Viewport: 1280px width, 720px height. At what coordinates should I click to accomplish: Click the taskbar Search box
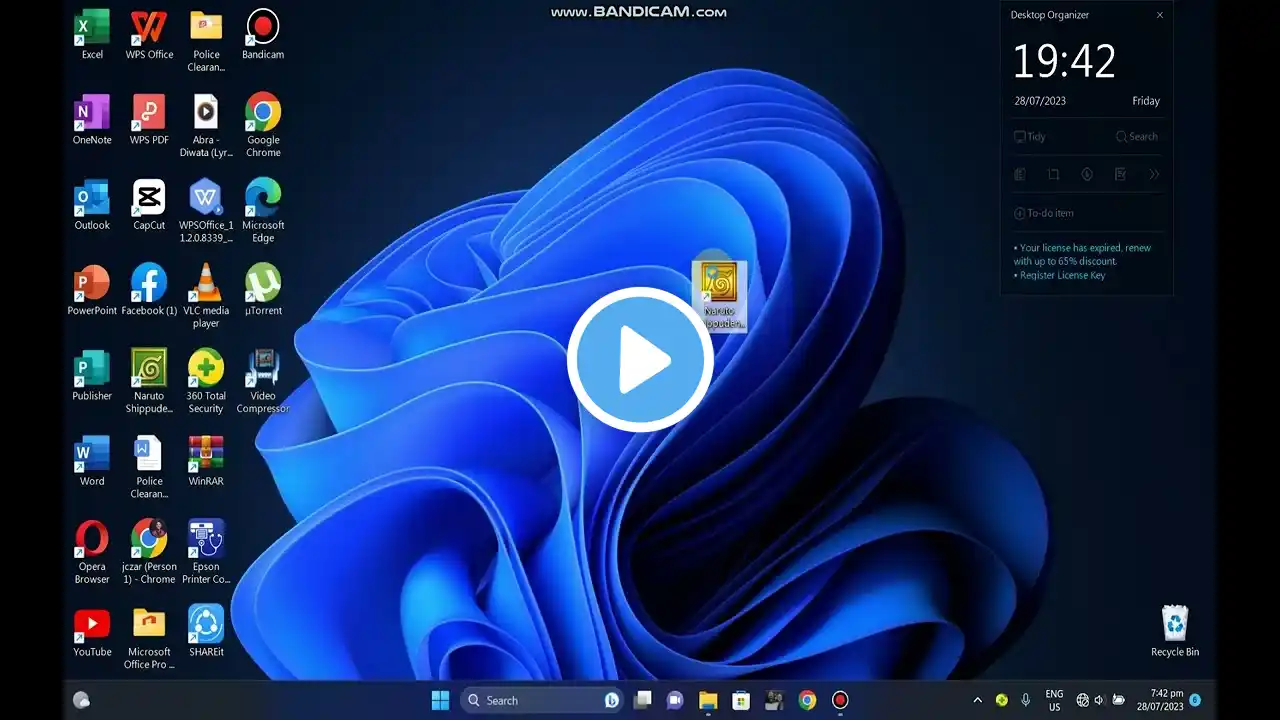(x=542, y=700)
